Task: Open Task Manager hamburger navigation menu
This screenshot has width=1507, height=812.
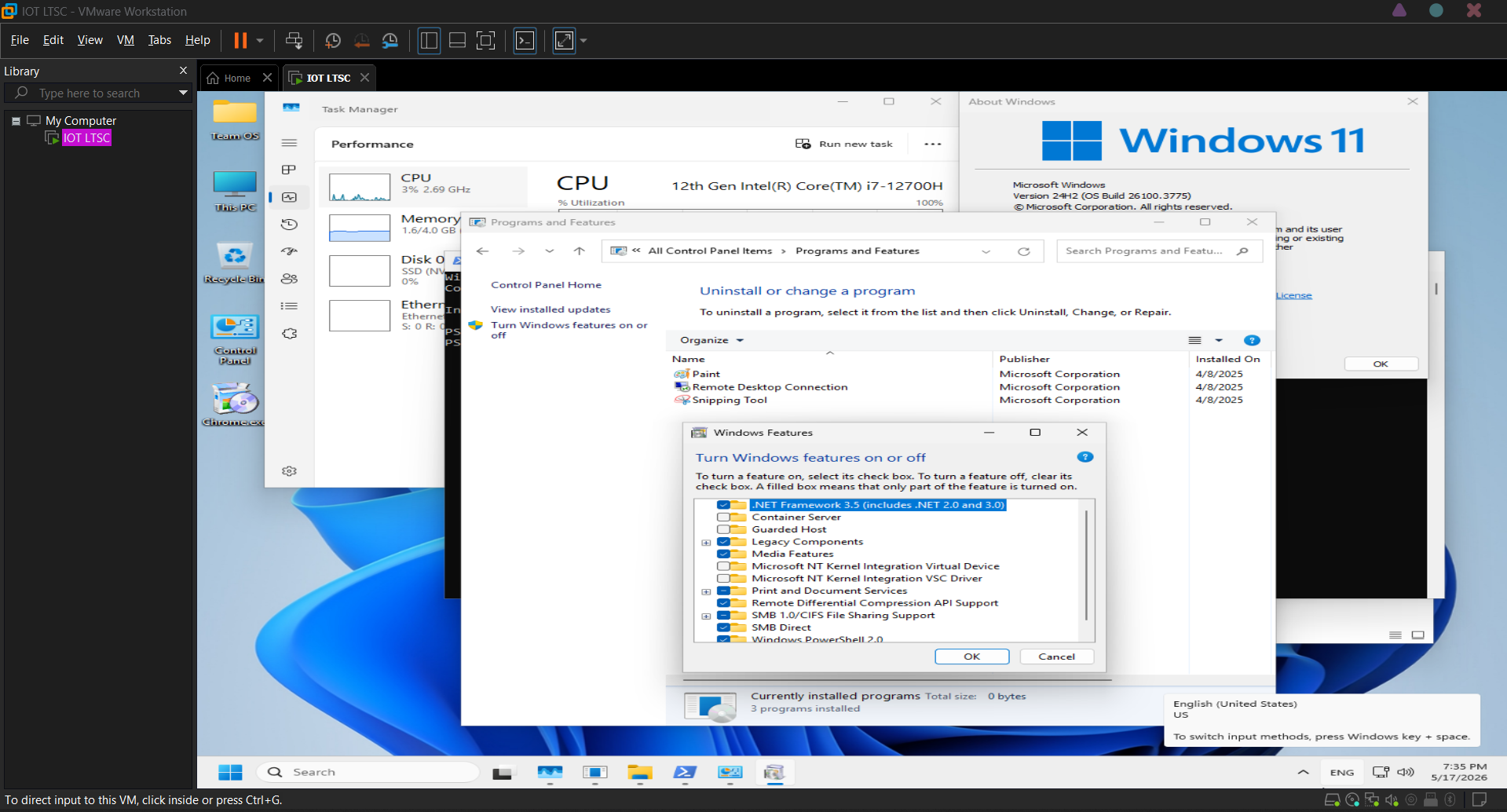Action: tap(290, 143)
